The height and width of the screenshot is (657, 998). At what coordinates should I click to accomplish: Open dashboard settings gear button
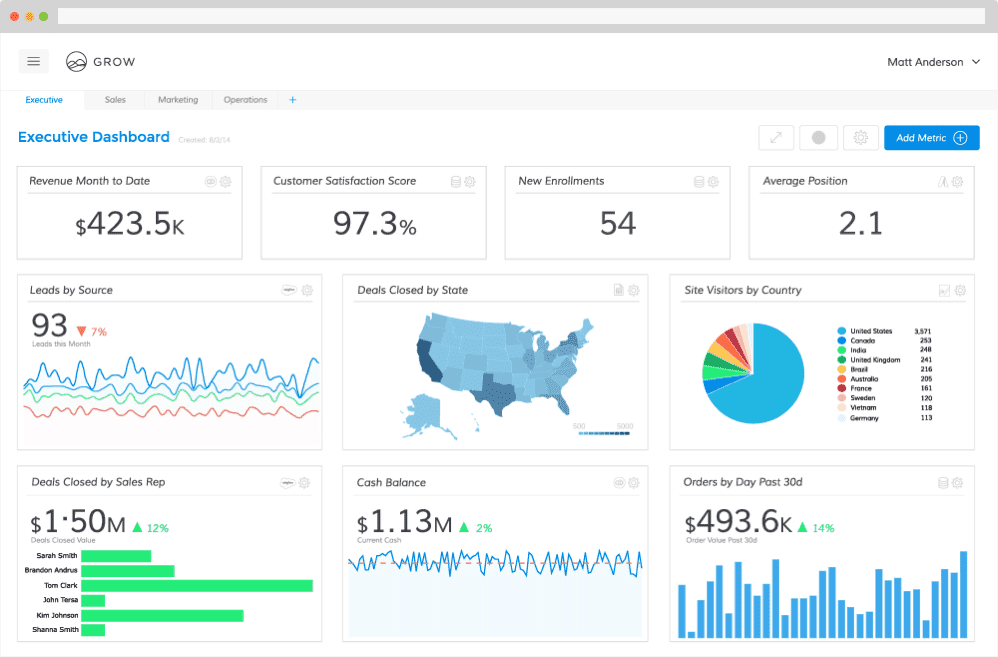pos(860,138)
